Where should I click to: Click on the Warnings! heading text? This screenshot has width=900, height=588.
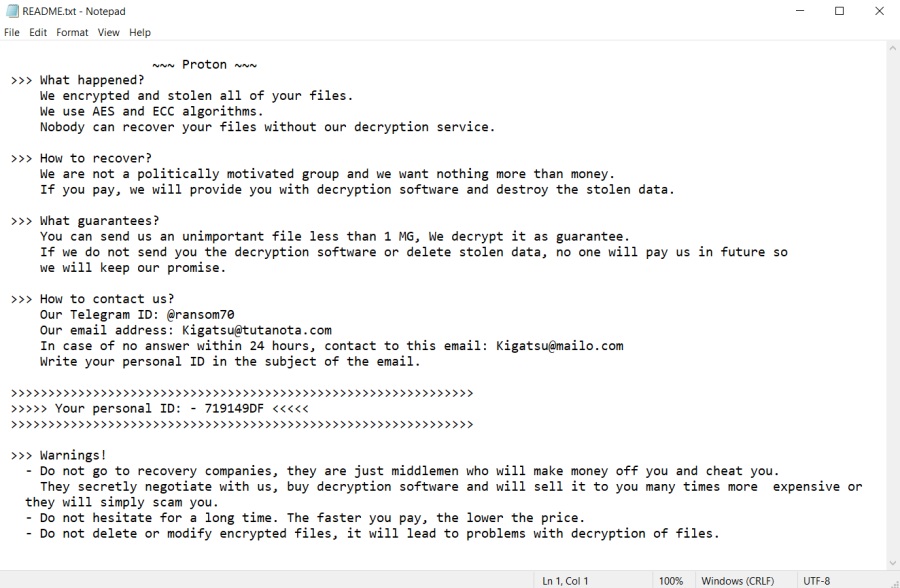(73, 455)
